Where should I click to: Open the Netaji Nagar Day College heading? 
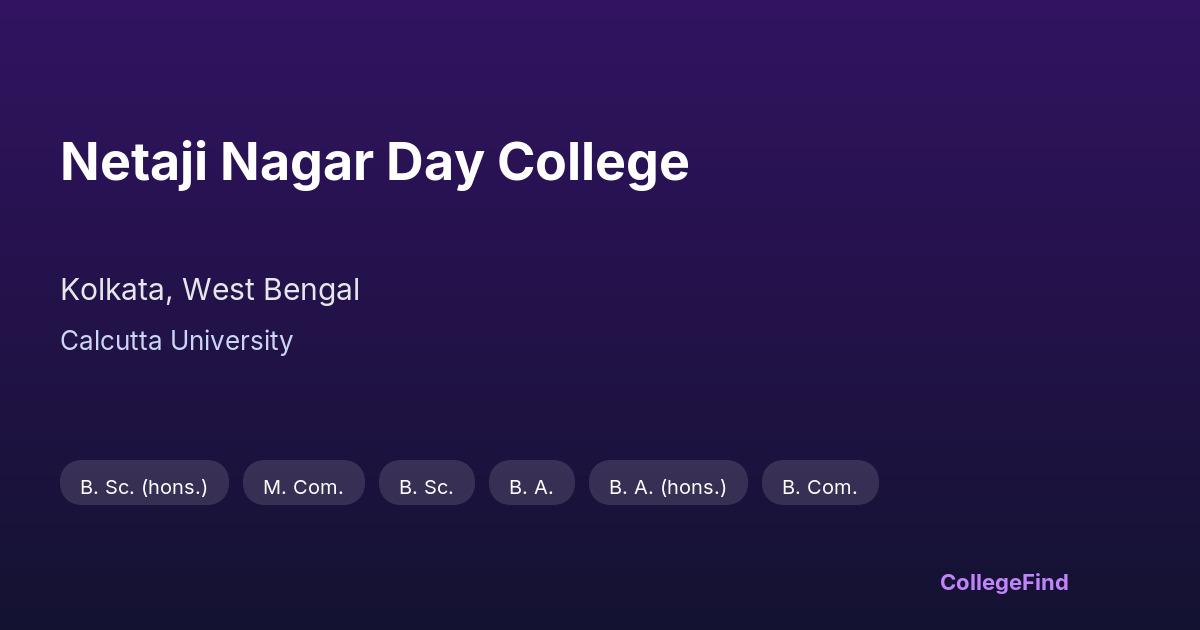(x=374, y=162)
